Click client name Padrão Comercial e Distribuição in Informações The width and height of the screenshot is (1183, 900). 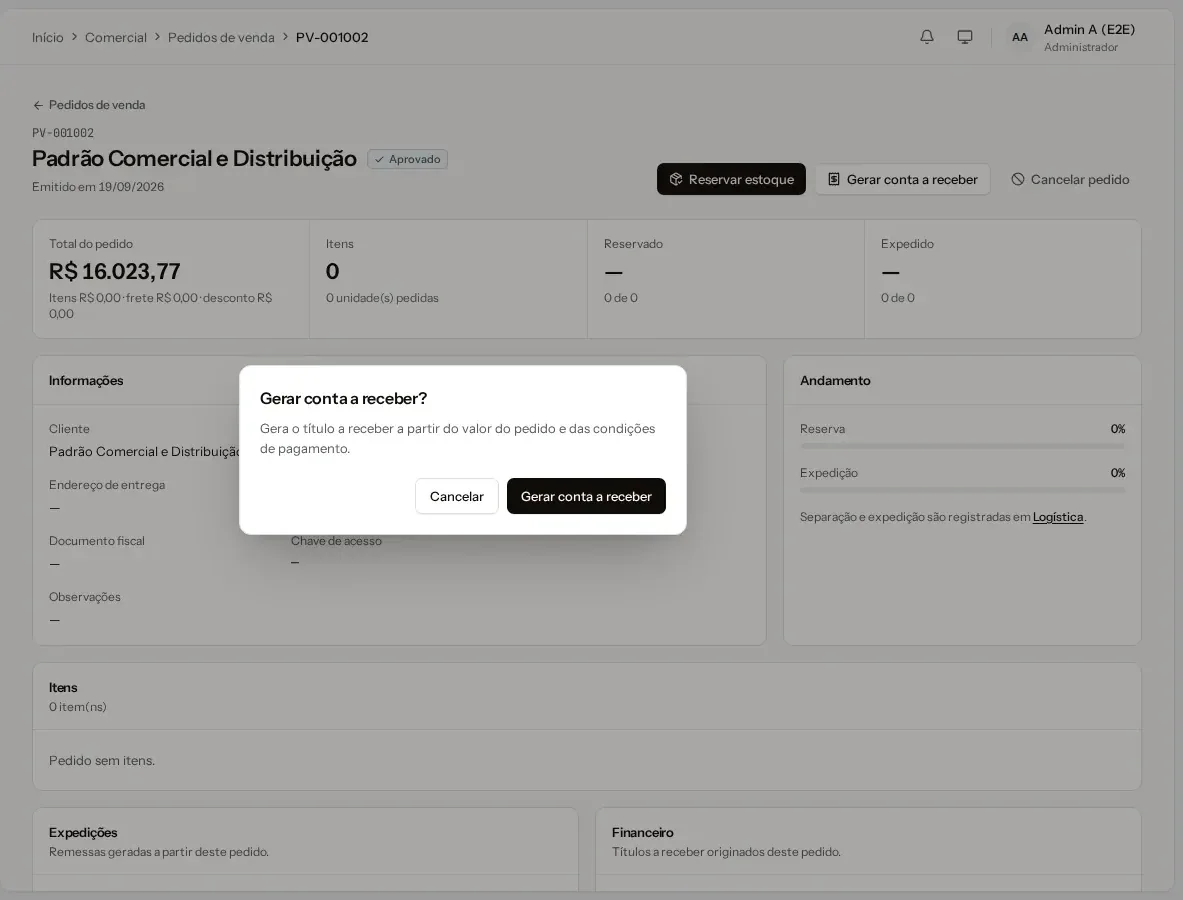click(144, 451)
